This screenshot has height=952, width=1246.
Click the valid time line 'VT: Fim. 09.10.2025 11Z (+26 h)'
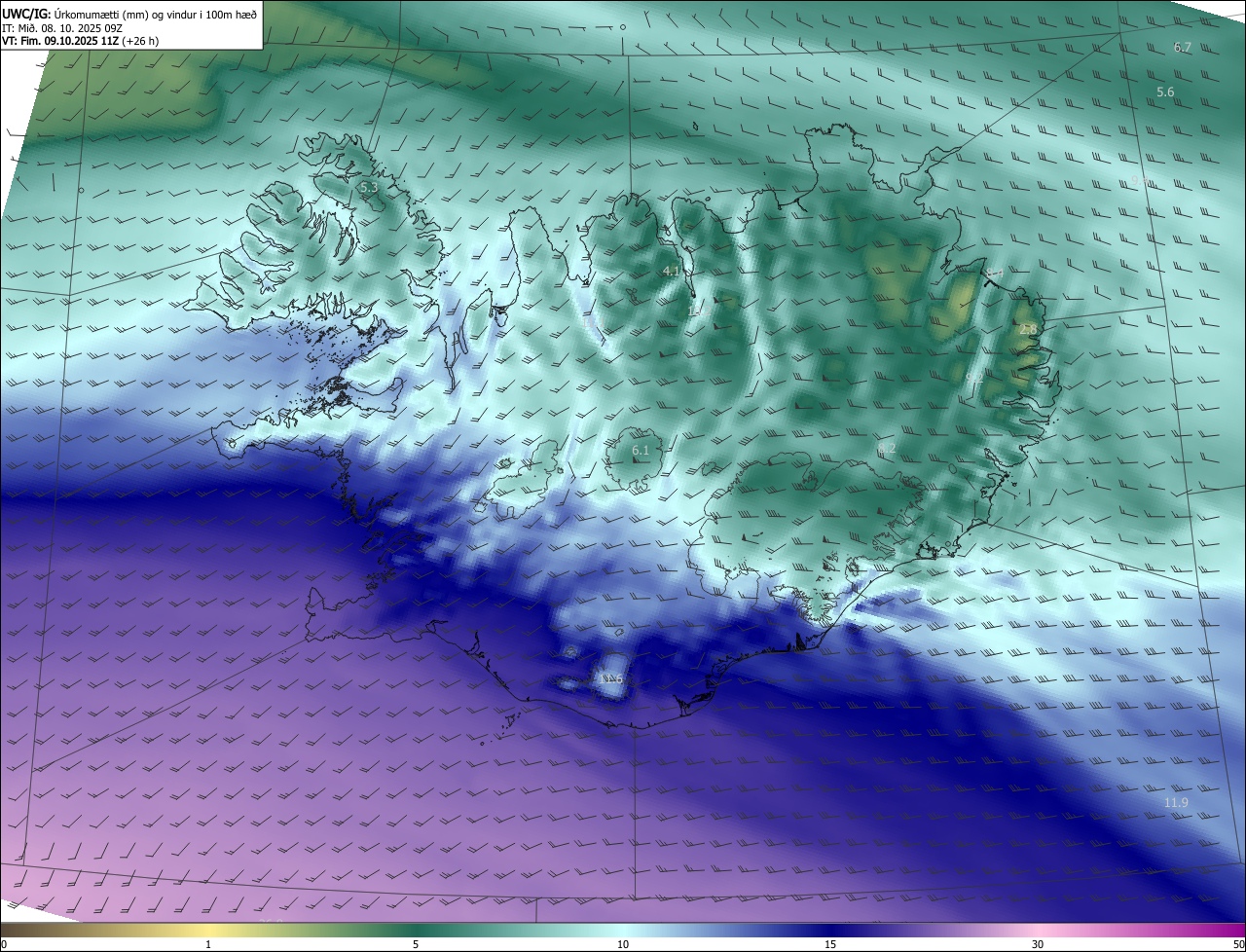pos(81,41)
